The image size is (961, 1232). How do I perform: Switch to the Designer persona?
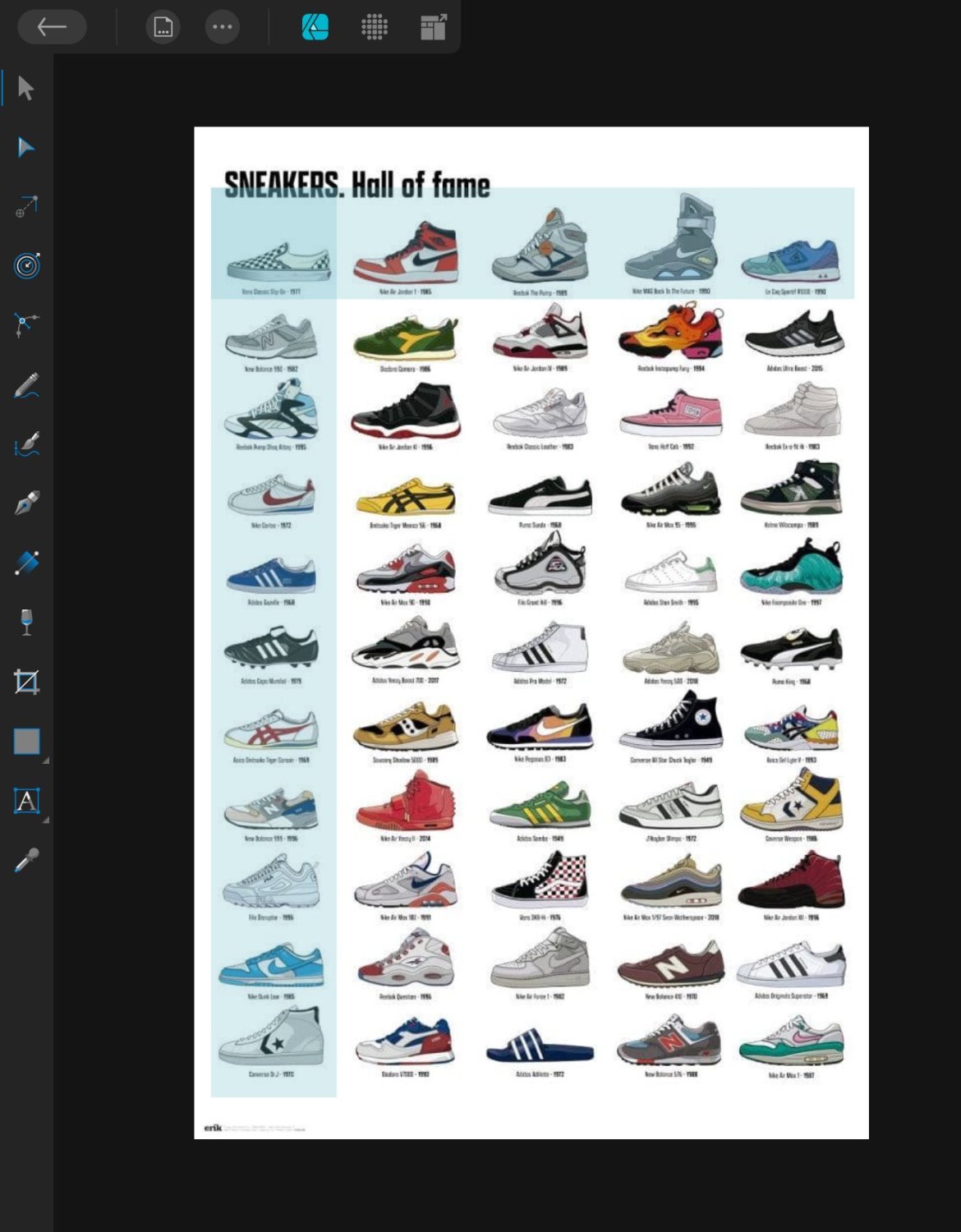coord(315,27)
